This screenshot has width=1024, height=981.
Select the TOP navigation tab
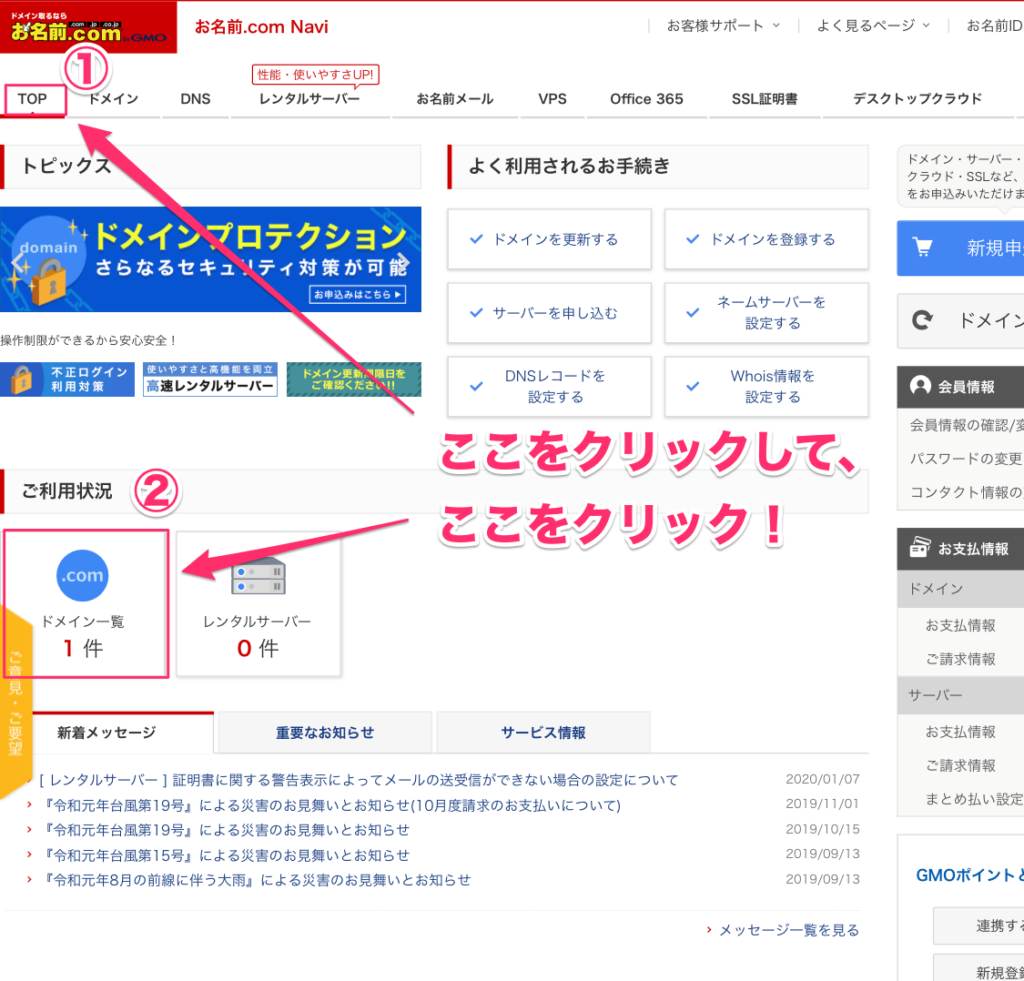[x=32, y=99]
